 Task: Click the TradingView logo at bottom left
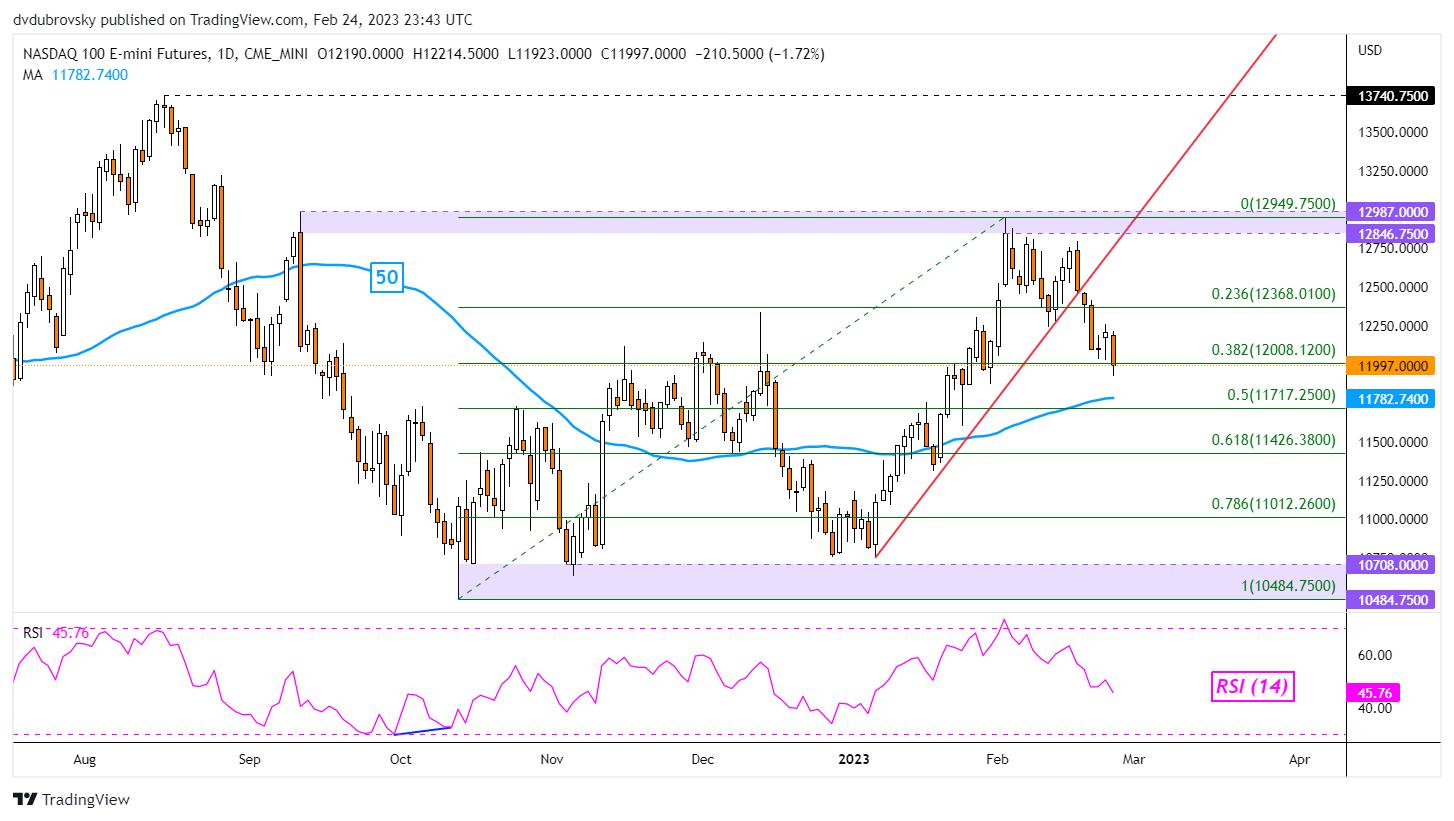[71, 799]
